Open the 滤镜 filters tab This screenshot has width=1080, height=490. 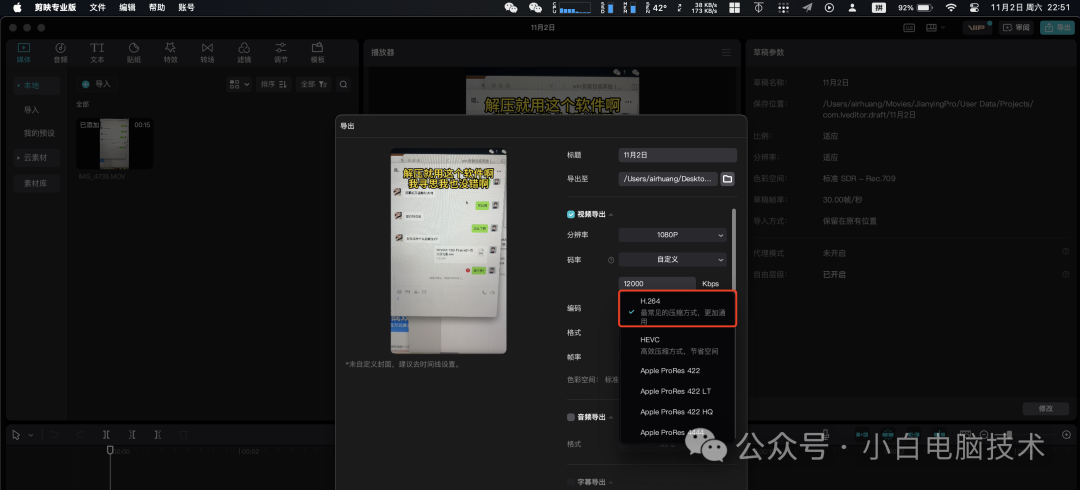[244, 52]
